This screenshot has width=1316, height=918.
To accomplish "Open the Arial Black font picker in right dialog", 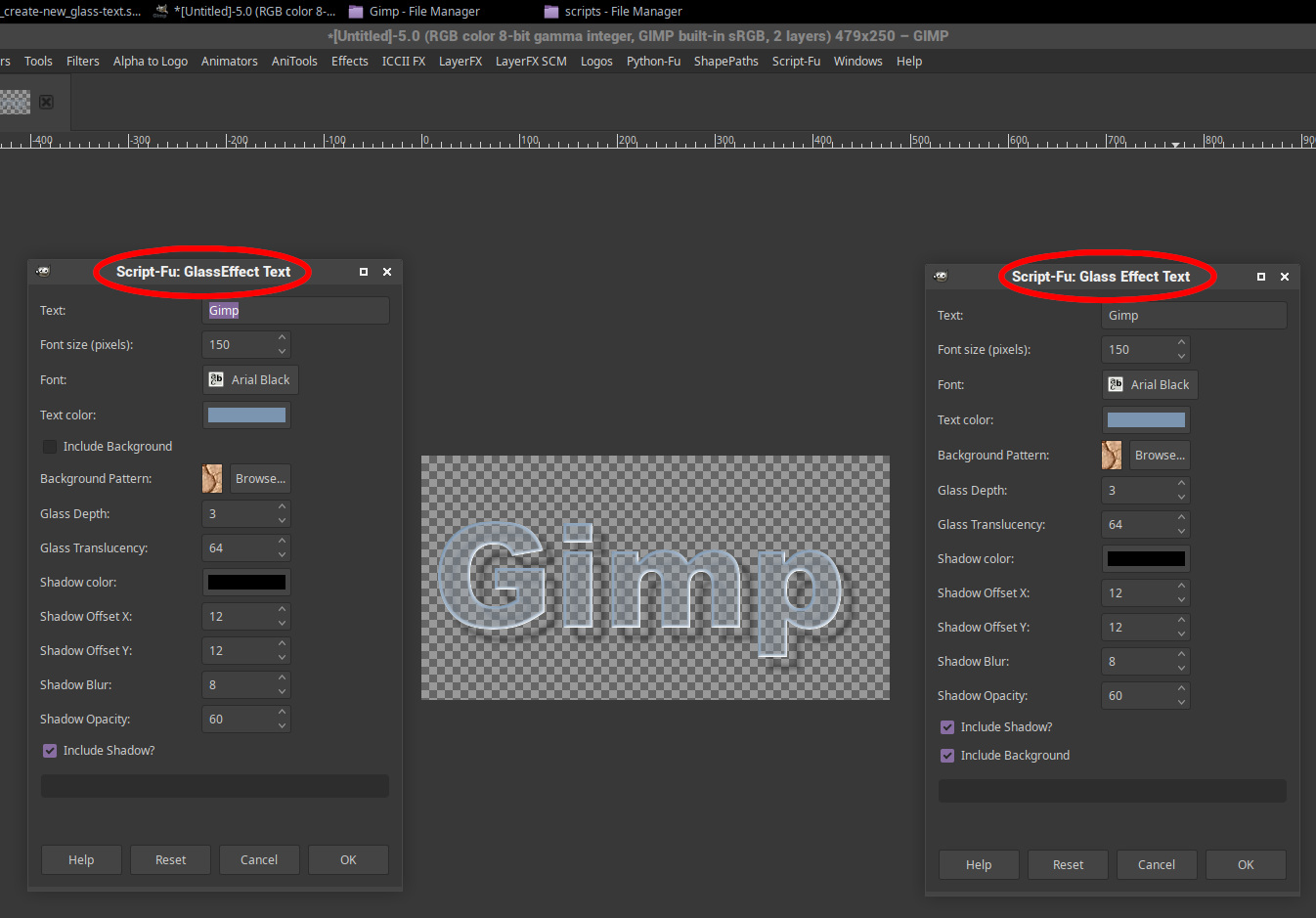I will point(1150,385).
